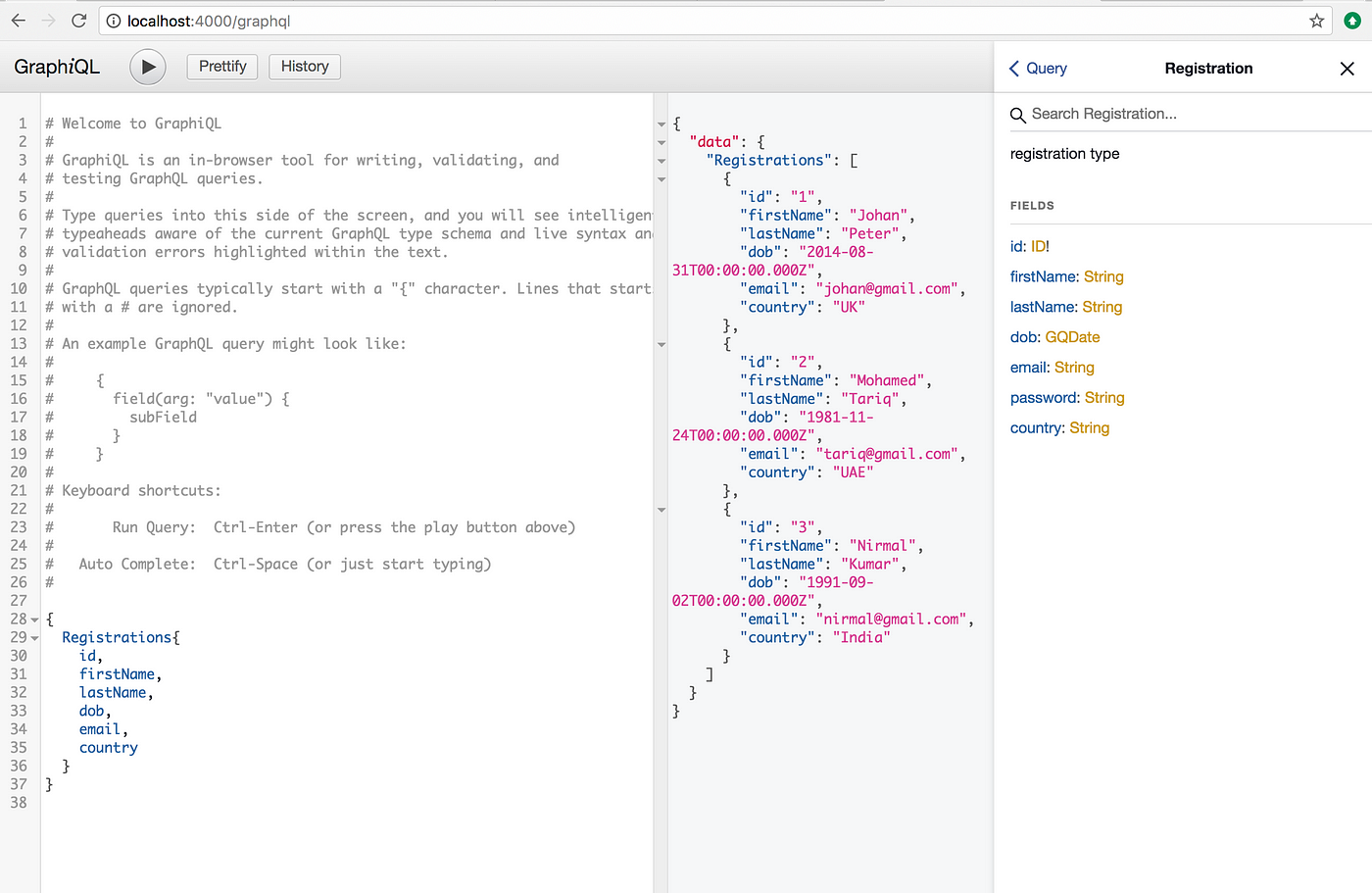
Task: Click the "Mohamed" value in results
Action: tap(887, 380)
